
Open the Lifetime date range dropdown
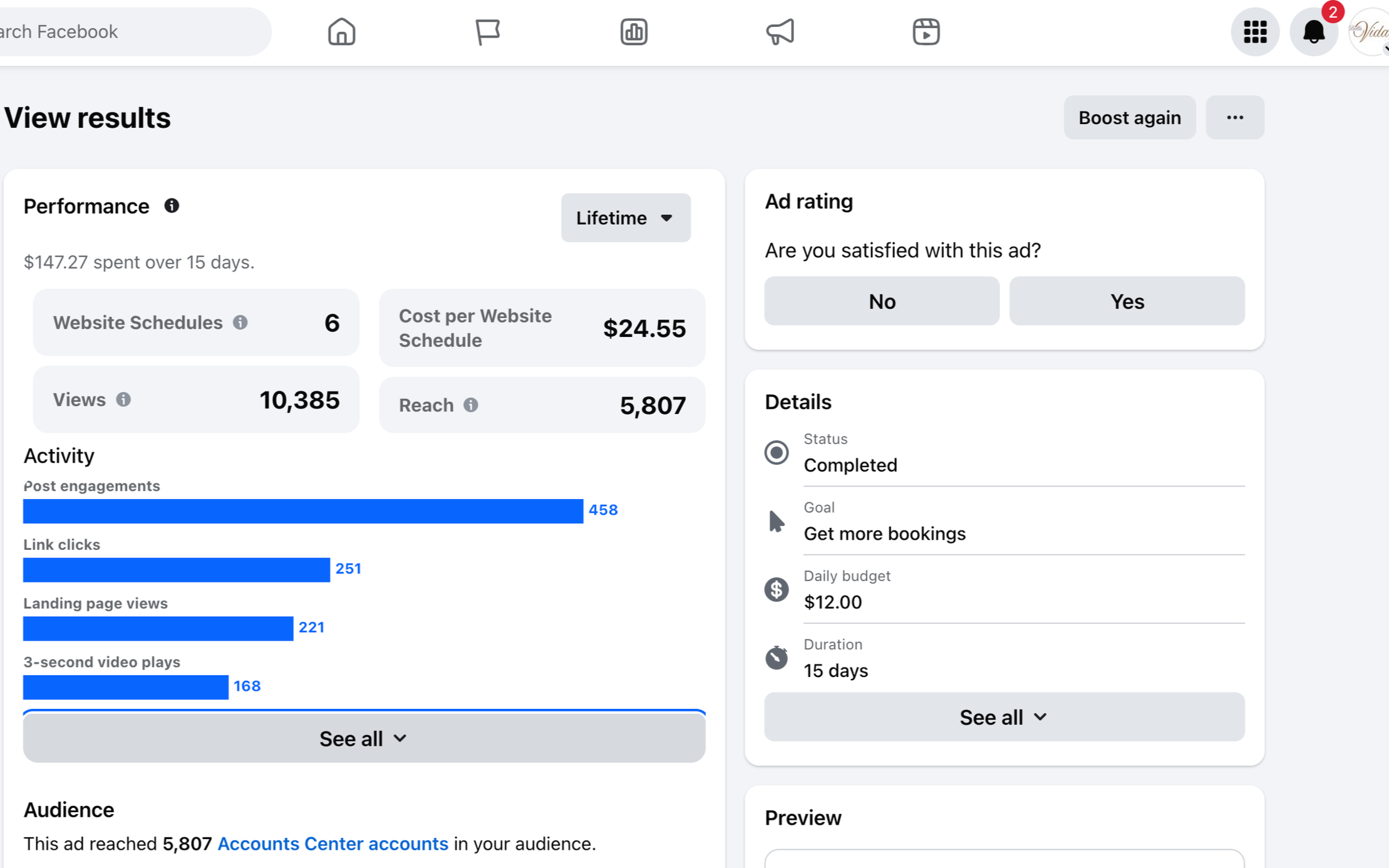click(x=626, y=217)
